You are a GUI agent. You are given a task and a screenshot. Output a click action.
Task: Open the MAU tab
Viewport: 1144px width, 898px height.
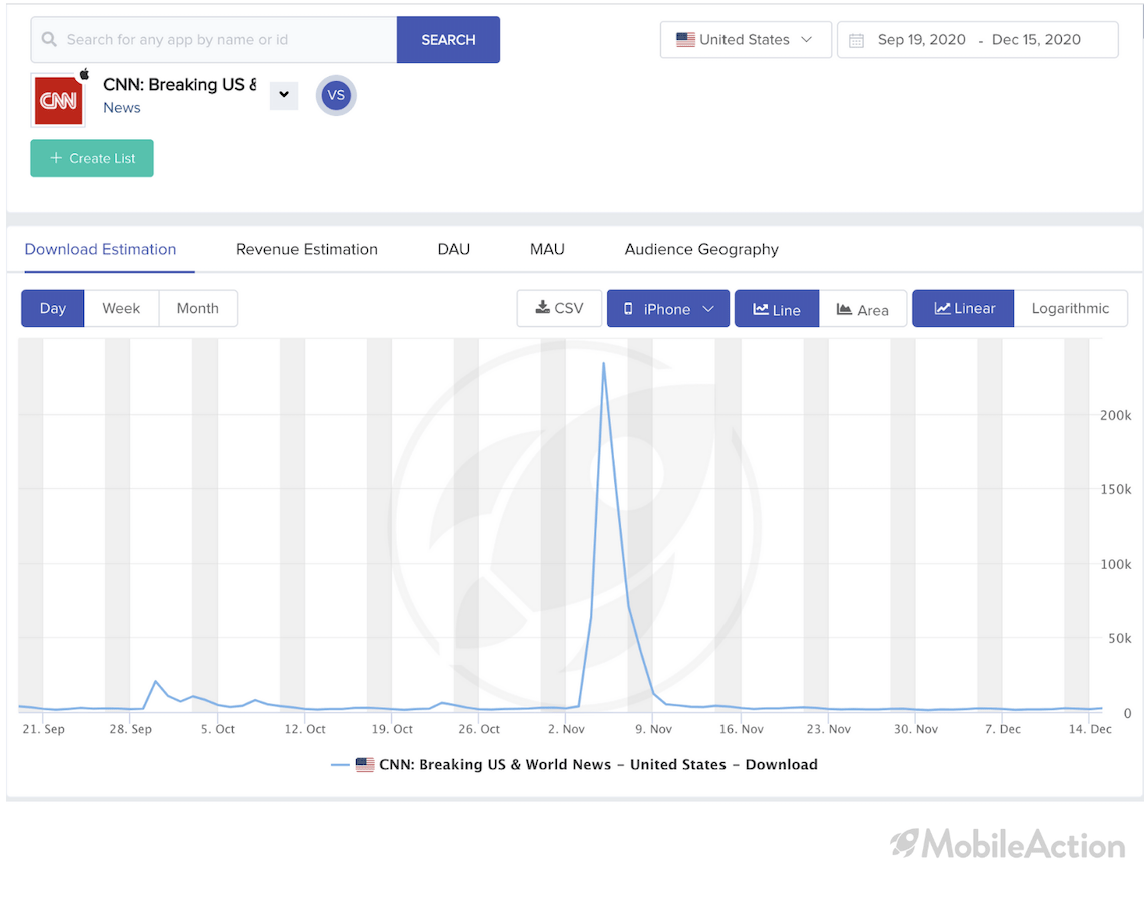point(547,249)
